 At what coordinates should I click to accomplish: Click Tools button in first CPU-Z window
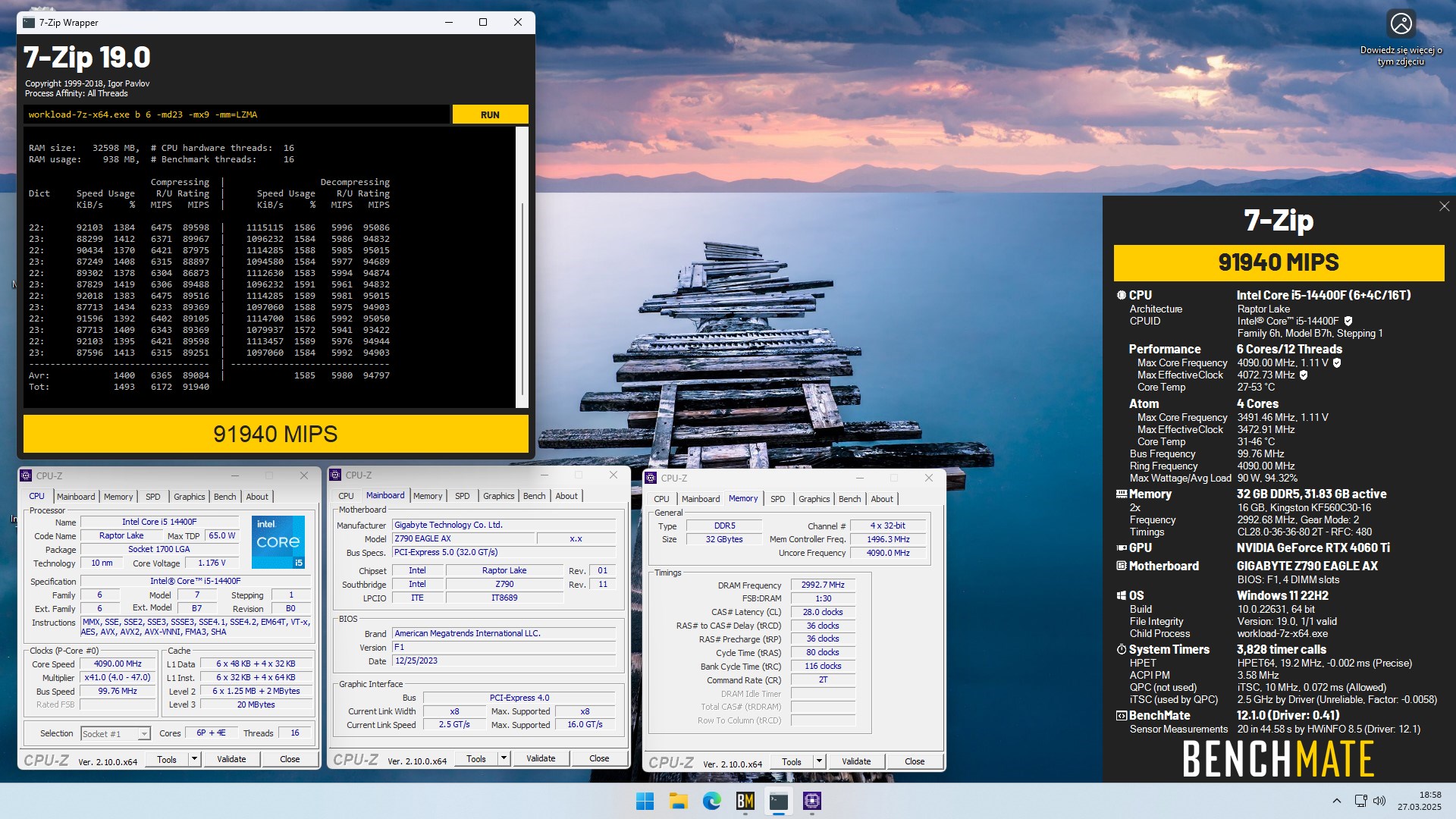click(166, 759)
